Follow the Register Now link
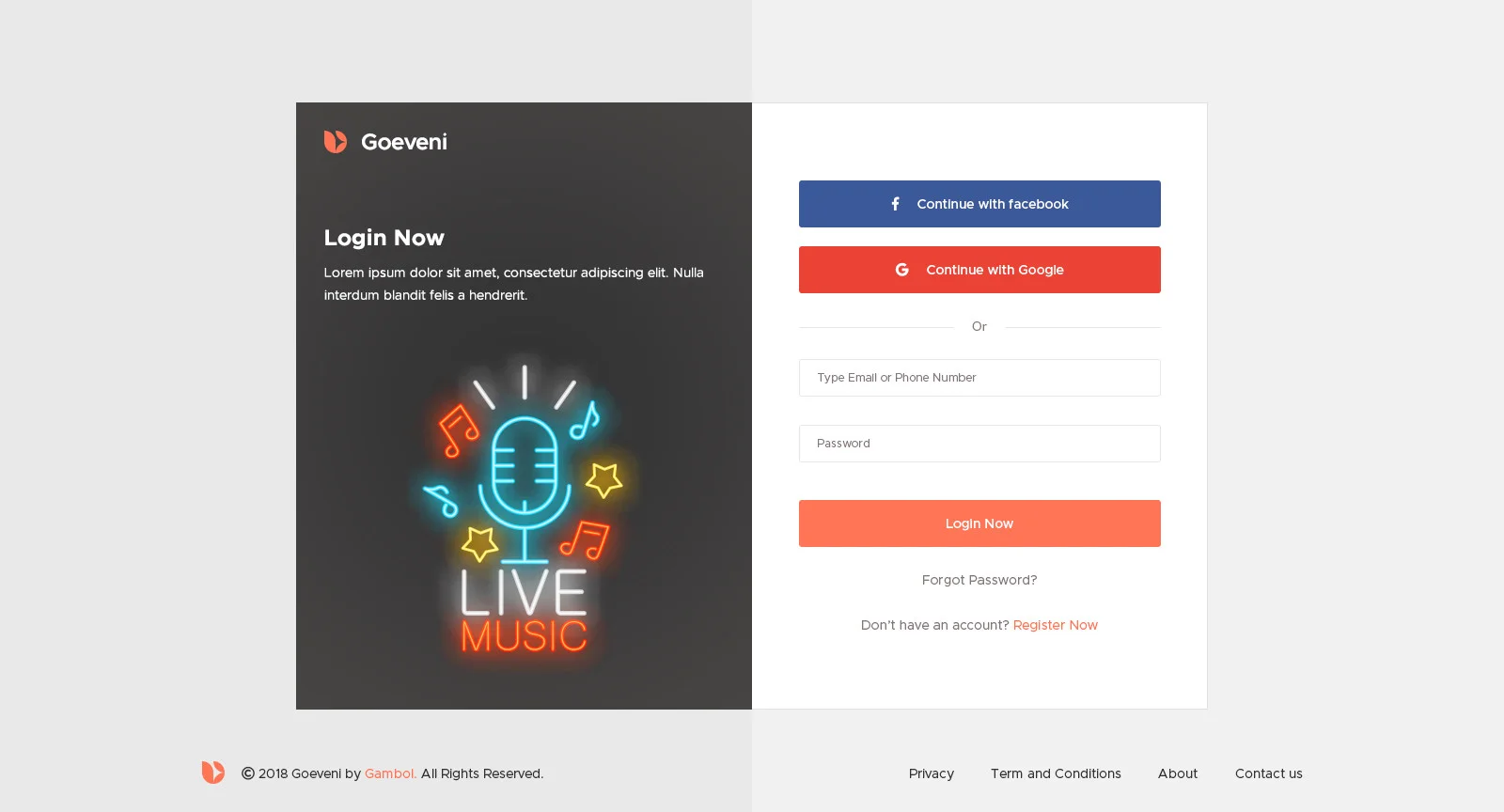This screenshot has height=812, width=1504. tap(1055, 625)
